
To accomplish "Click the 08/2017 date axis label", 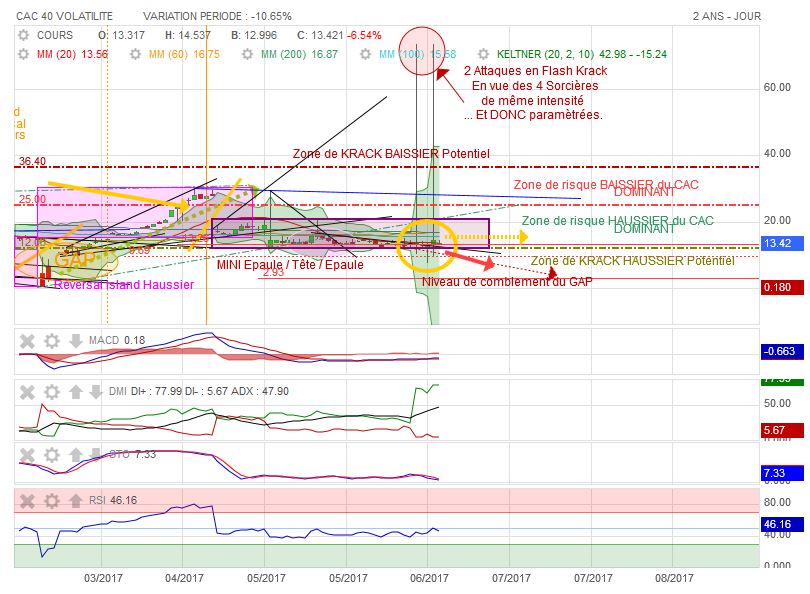I will coord(674,578).
